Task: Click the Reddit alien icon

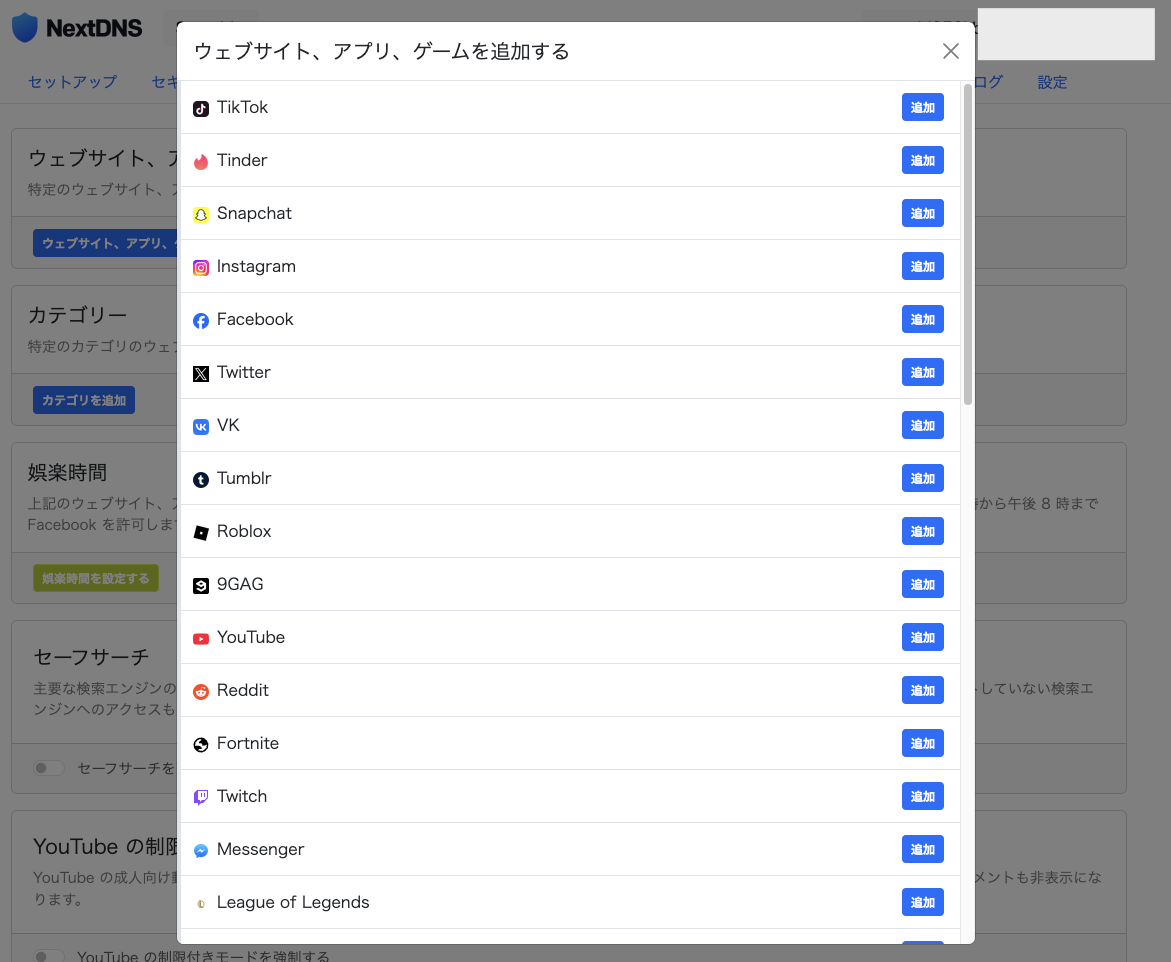Action: [x=201, y=690]
